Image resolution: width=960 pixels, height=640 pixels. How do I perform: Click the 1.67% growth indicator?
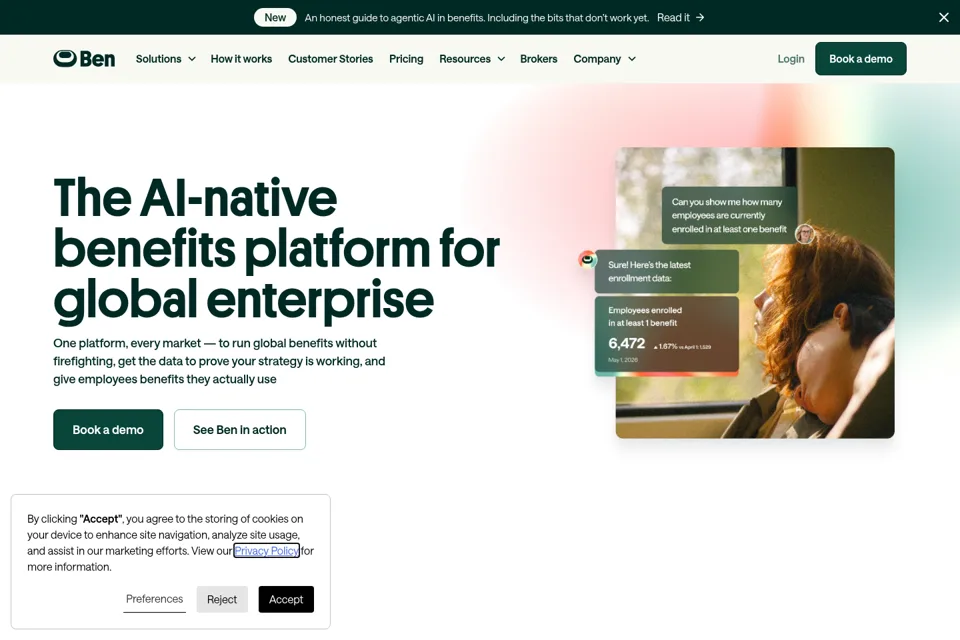665,346
